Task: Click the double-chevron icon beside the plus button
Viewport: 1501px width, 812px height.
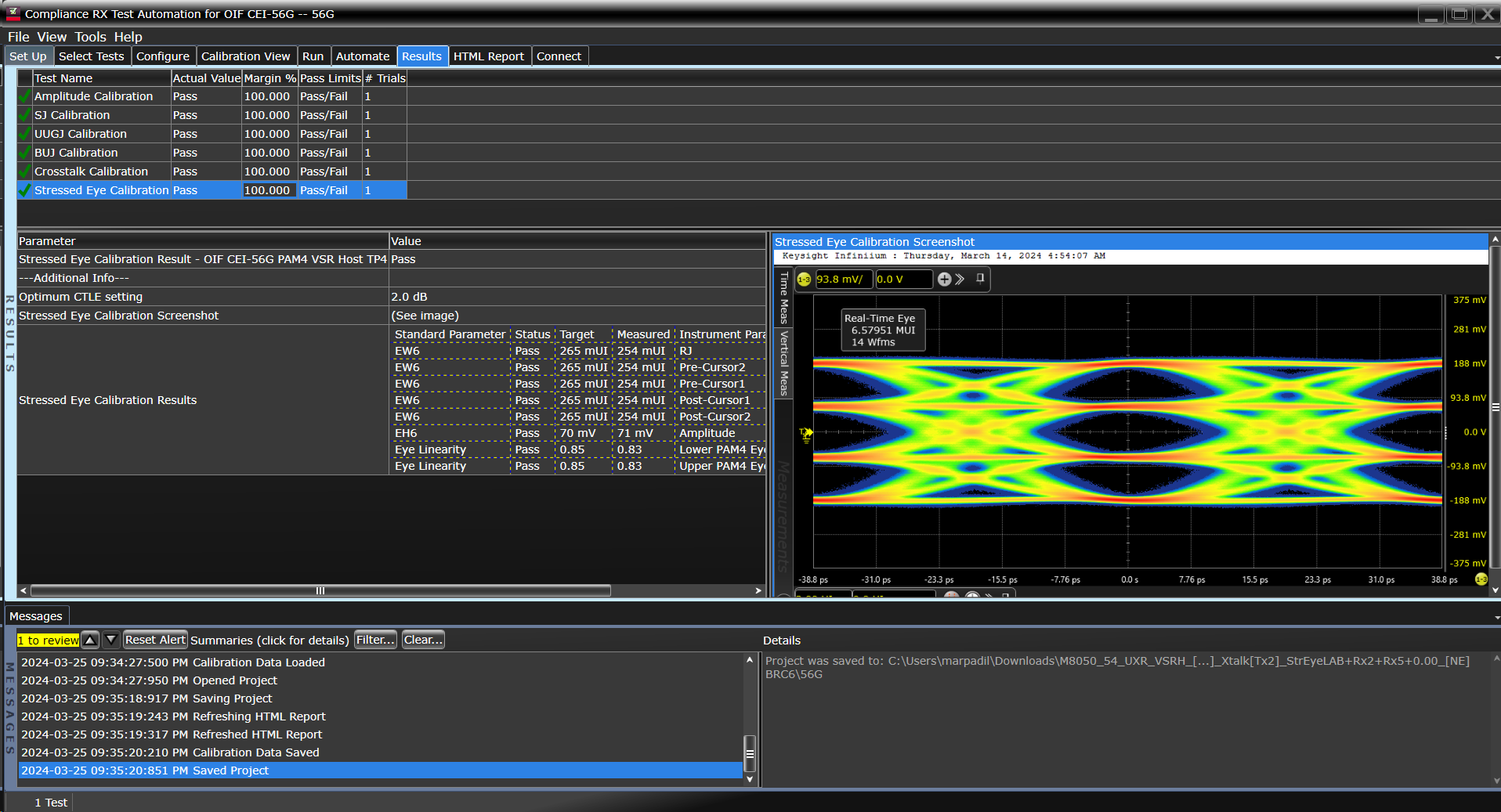Action: pos(960,279)
